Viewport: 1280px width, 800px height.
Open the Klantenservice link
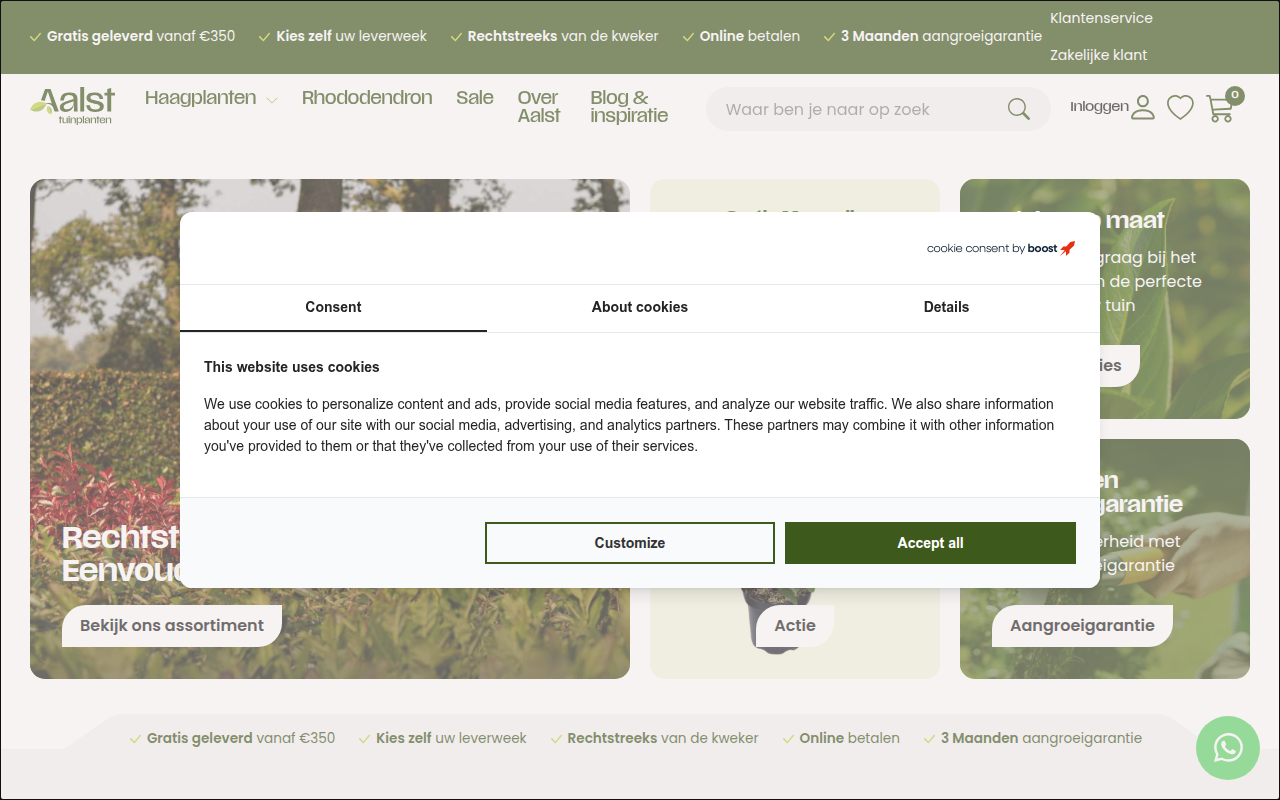pos(1101,18)
